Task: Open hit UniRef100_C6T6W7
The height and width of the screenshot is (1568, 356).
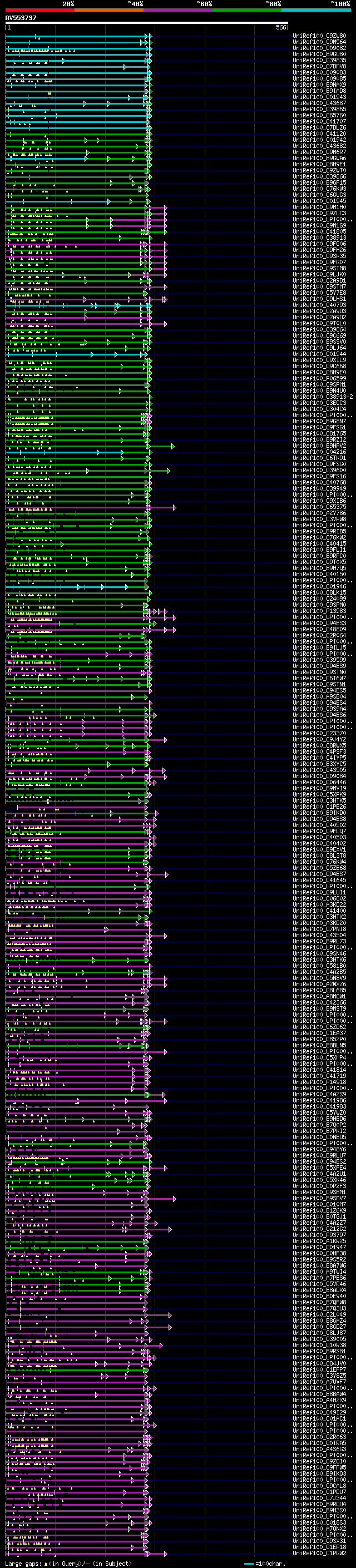Action: coord(319,678)
